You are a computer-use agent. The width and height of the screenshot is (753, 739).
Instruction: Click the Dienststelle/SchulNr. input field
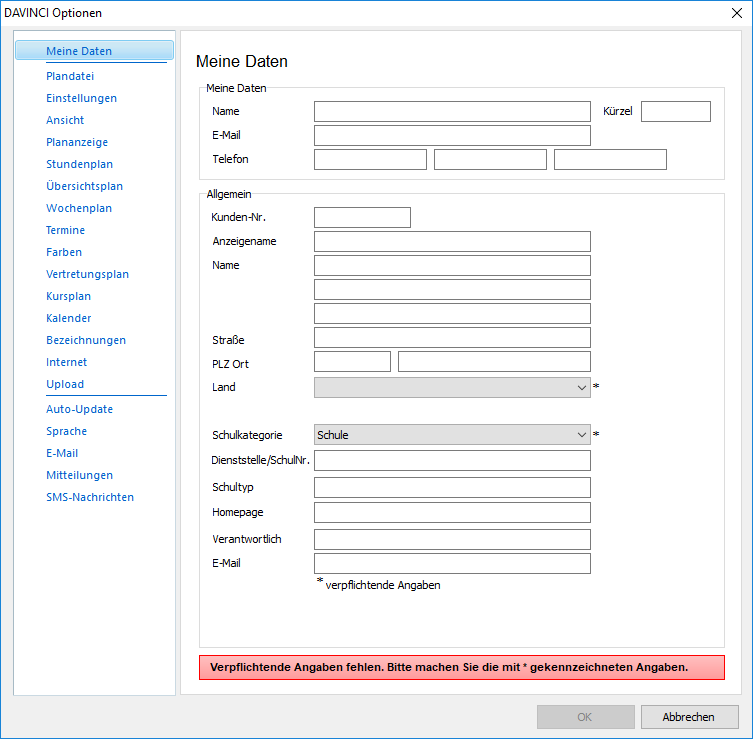pyautogui.click(x=452, y=460)
